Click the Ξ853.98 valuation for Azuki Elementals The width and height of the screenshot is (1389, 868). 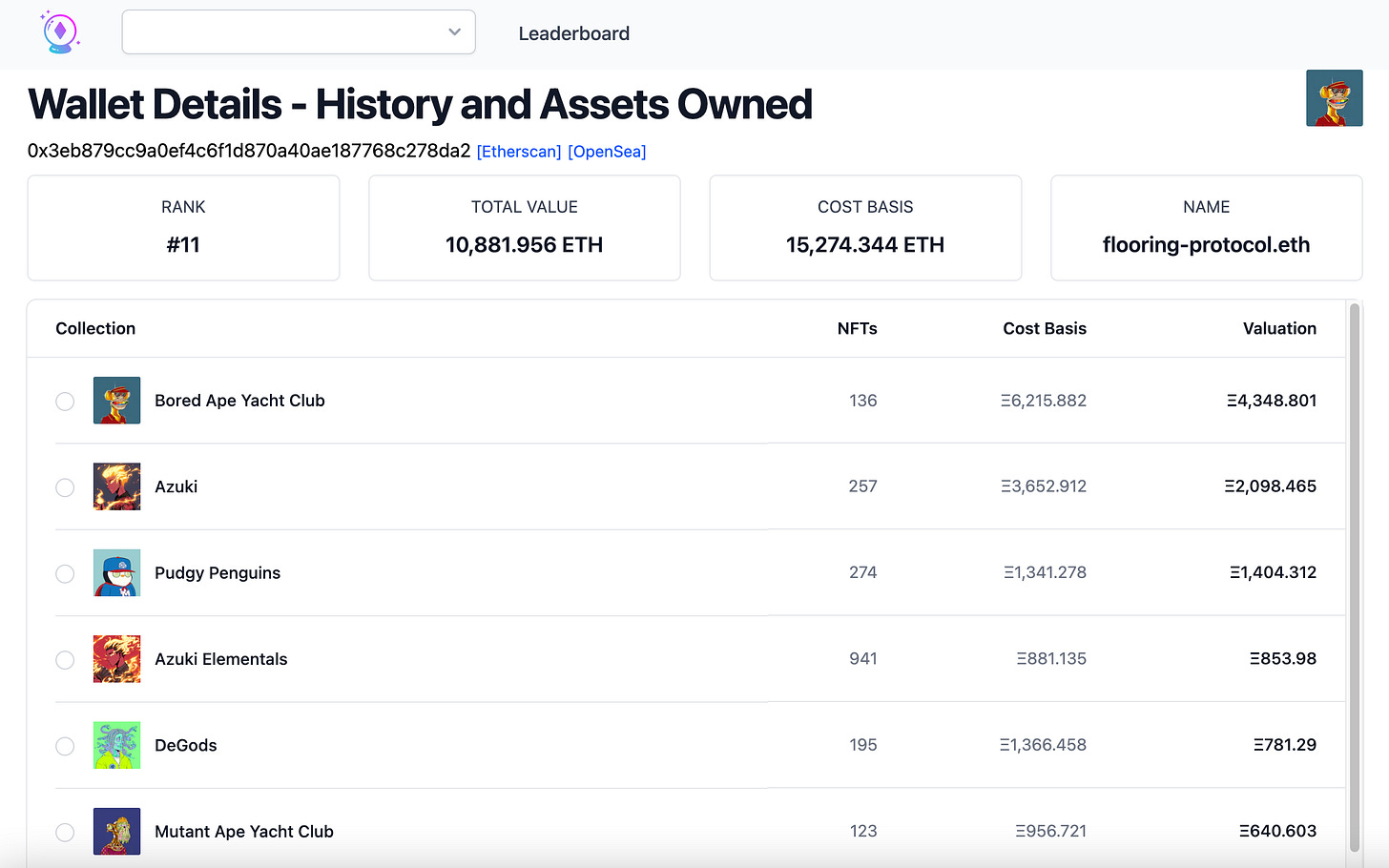[1283, 659]
